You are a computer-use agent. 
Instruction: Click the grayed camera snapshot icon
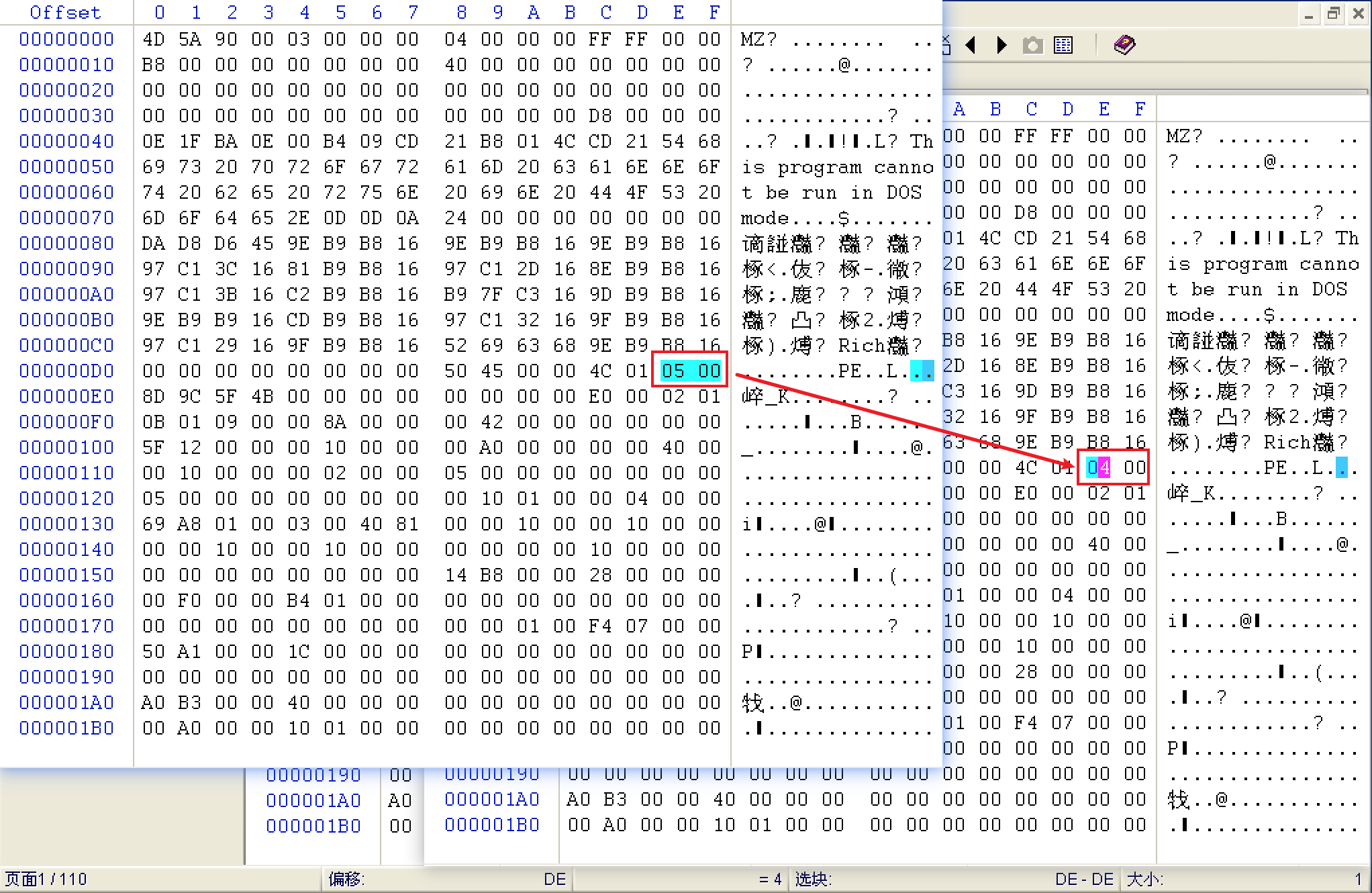click(x=1032, y=46)
